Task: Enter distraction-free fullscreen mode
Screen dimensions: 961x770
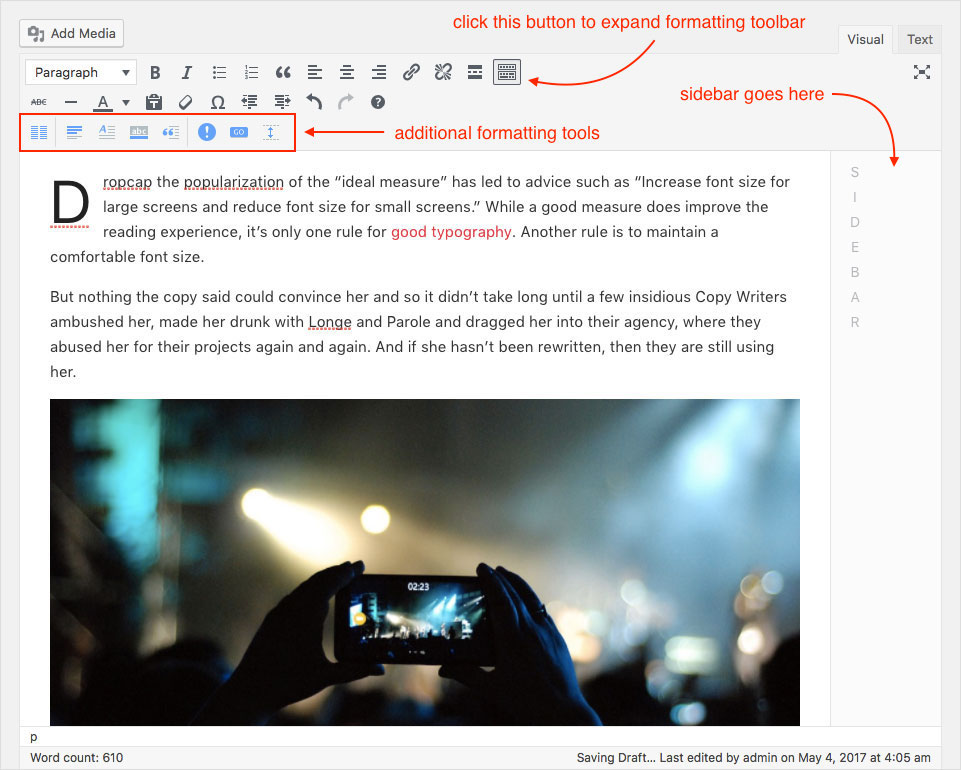Action: click(x=922, y=72)
